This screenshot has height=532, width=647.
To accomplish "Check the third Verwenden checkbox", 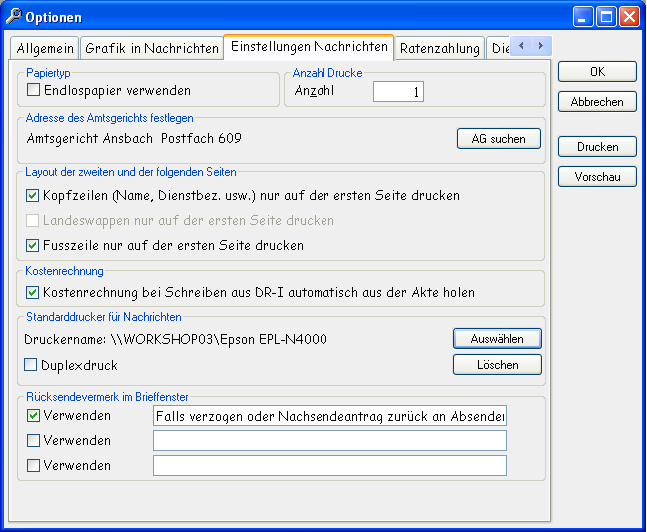I will 34,466.
